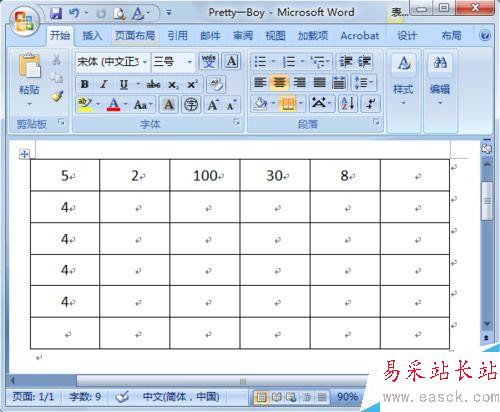The height and width of the screenshot is (412, 500).
Task: Open Word help question mark
Action: click(x=485, y=35)
